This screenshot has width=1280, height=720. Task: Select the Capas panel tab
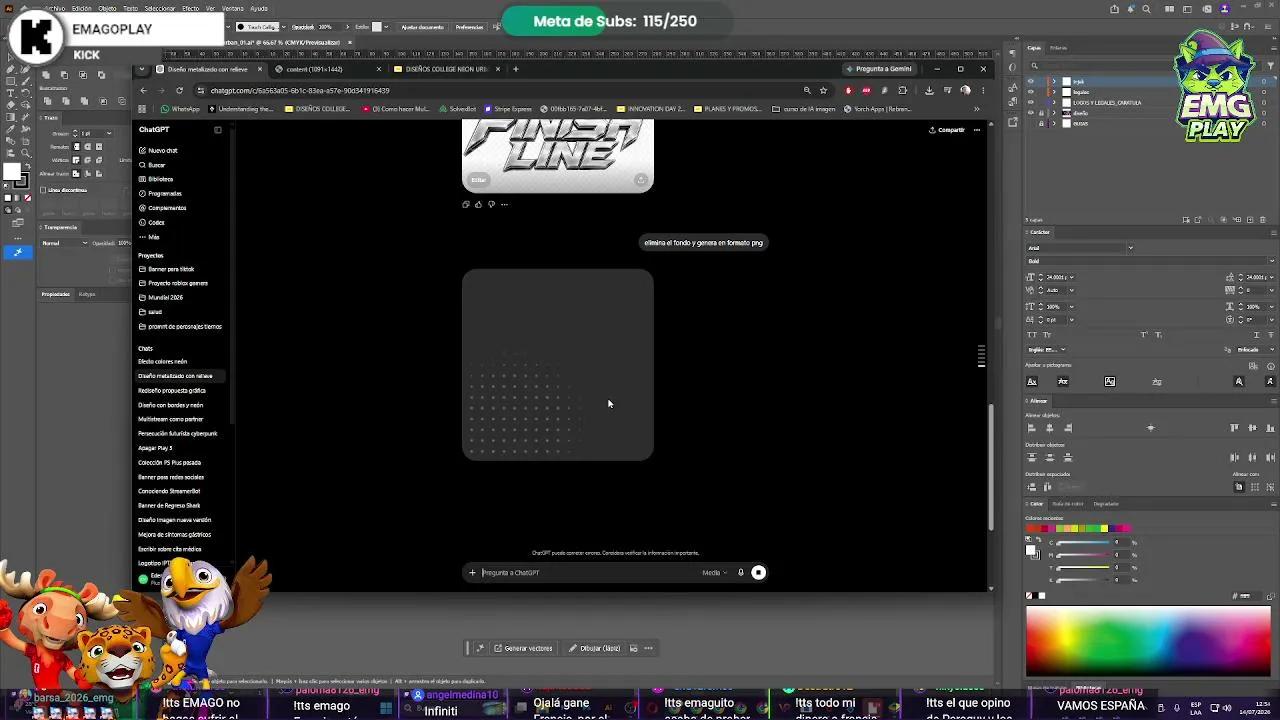[1035, 48]
